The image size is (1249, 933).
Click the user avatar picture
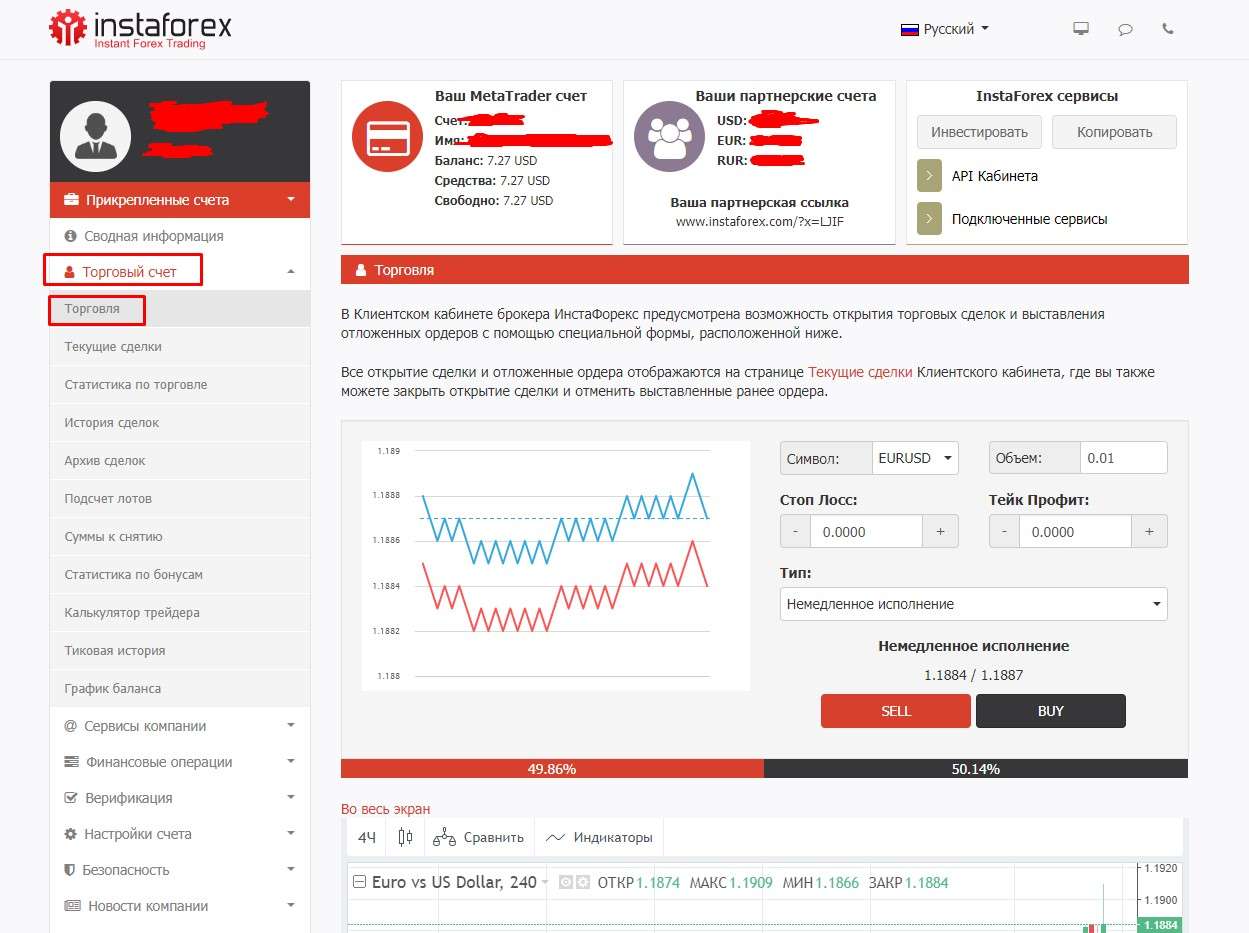pyautogui.click(x=96, y=136)
